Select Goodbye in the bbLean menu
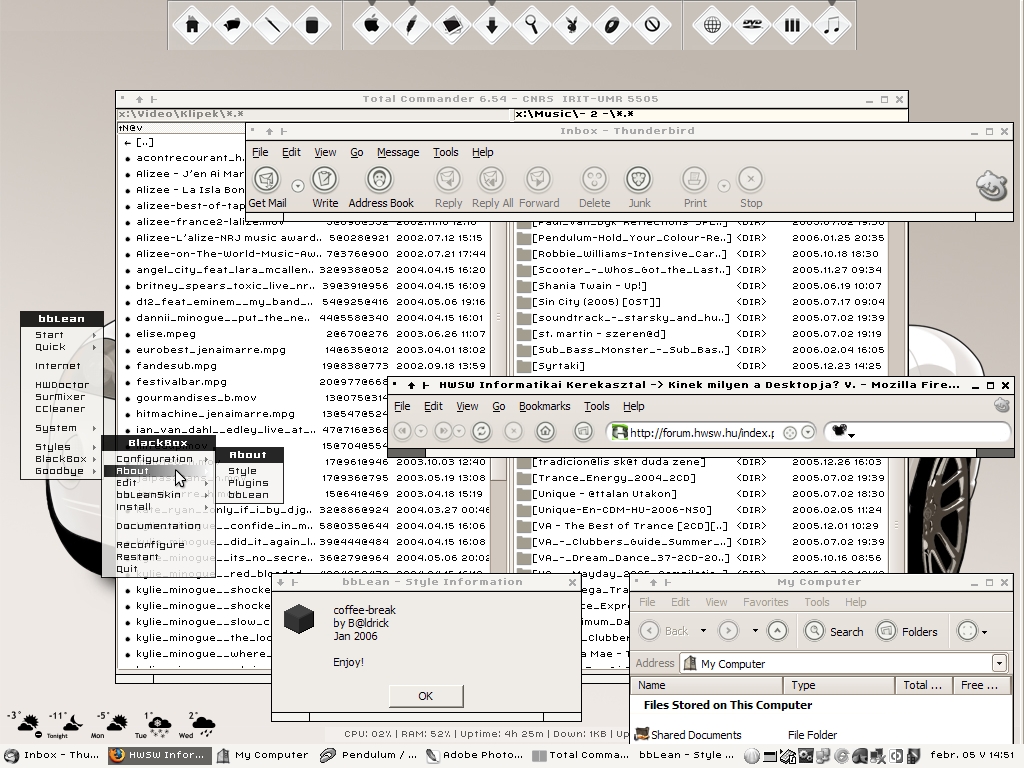1024x768 pixels. 61,471
